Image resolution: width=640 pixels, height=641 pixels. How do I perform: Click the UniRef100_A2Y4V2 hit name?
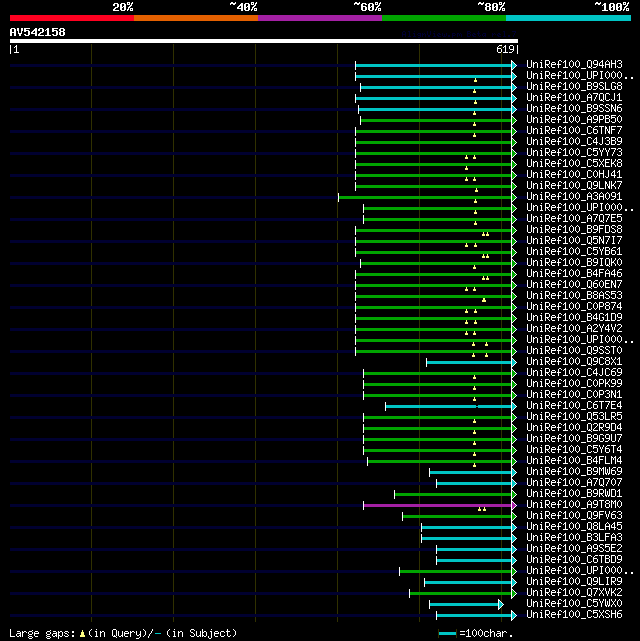pos(574,329)
